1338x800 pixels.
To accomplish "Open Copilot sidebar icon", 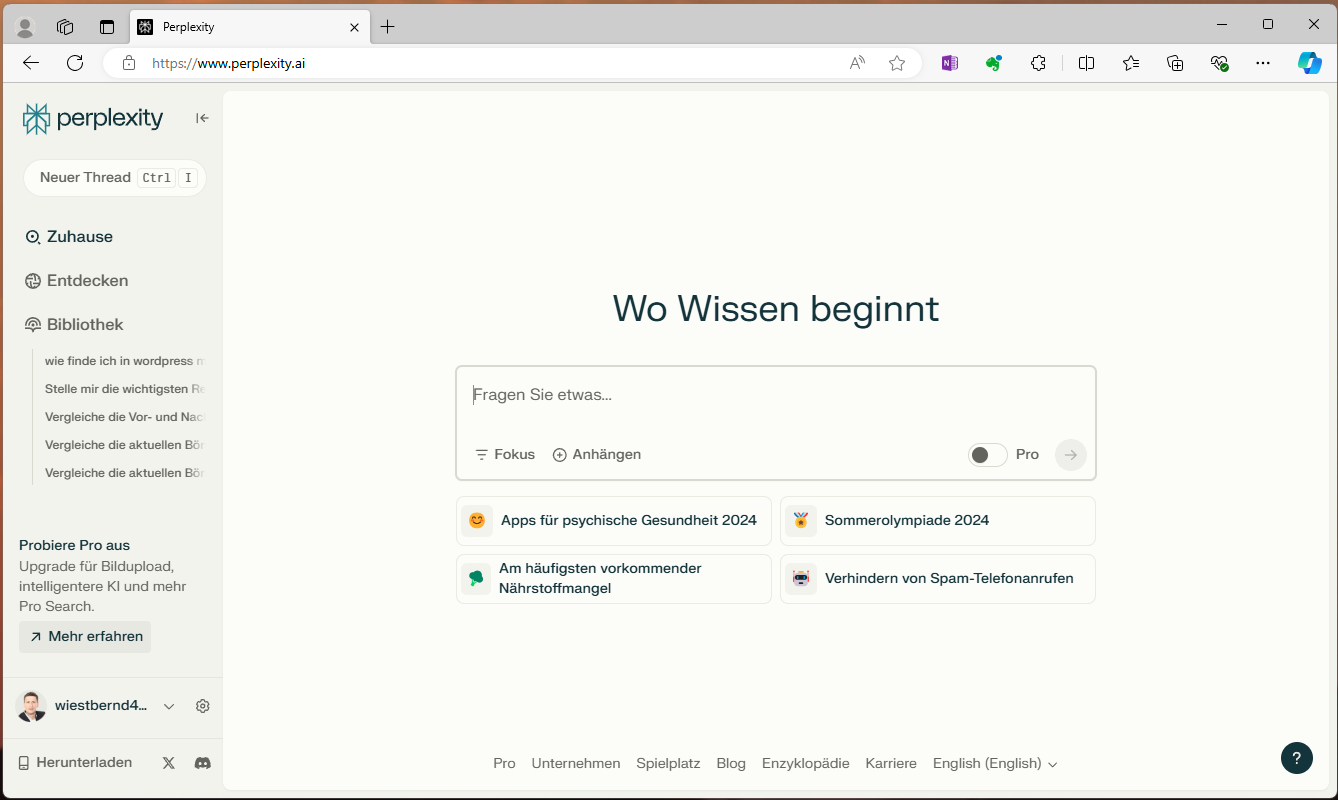I will pyautogui.click(x=1310, y=63).
